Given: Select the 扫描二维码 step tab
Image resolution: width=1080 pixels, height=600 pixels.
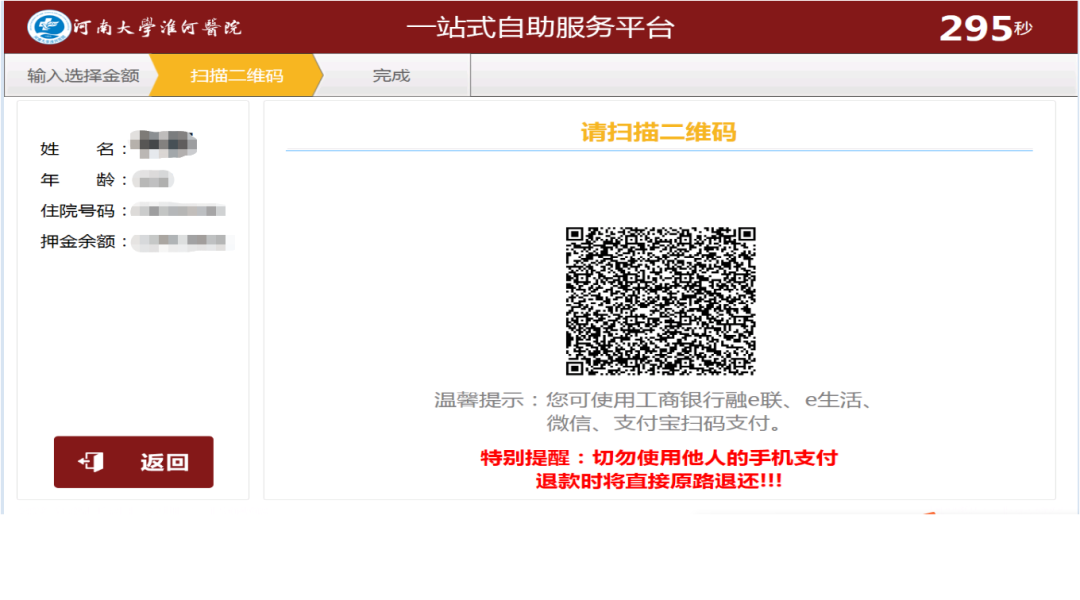Looking at the screenshot, I should [x=236, y=76].
